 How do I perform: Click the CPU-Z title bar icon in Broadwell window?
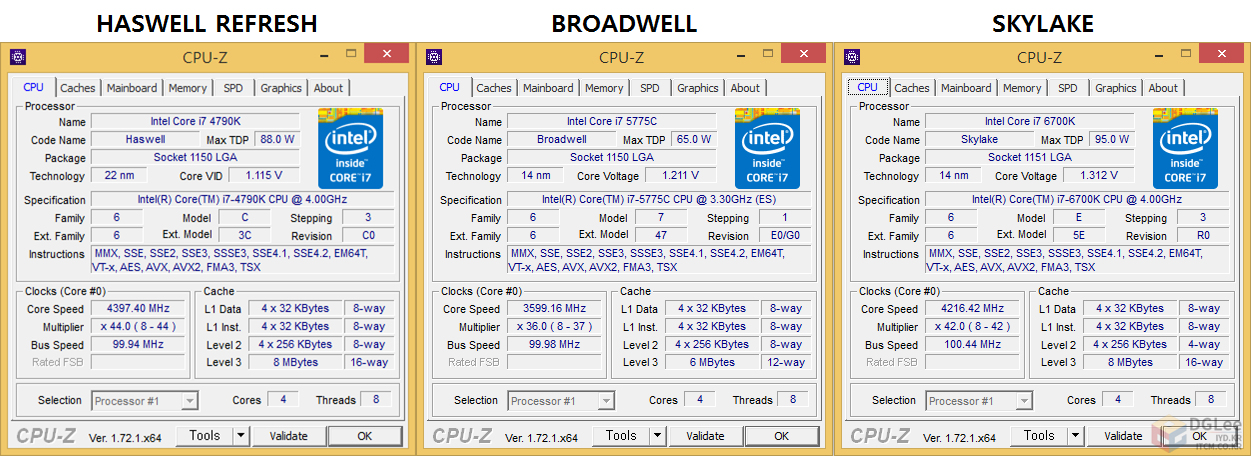[435, 57]
